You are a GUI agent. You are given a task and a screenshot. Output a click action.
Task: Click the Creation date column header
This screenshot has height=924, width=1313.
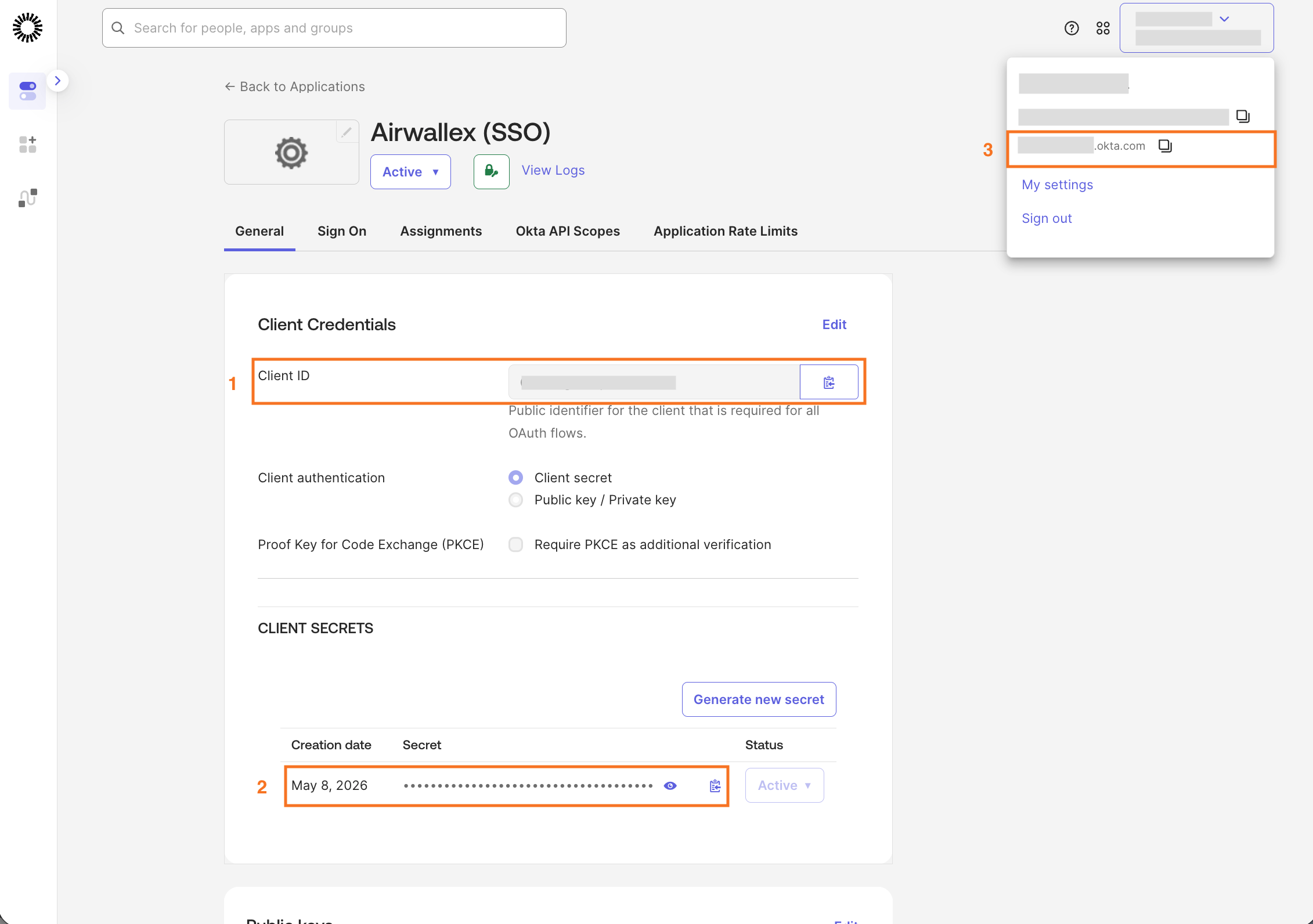331,745
